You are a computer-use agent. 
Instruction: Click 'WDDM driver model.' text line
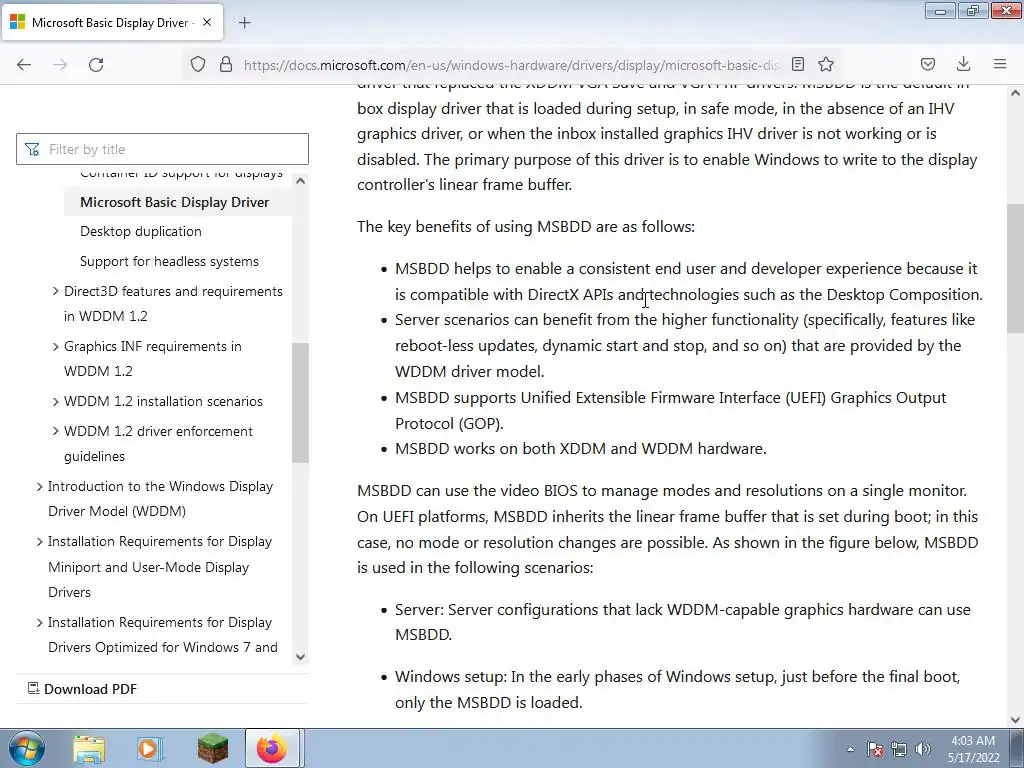(470, 372)
